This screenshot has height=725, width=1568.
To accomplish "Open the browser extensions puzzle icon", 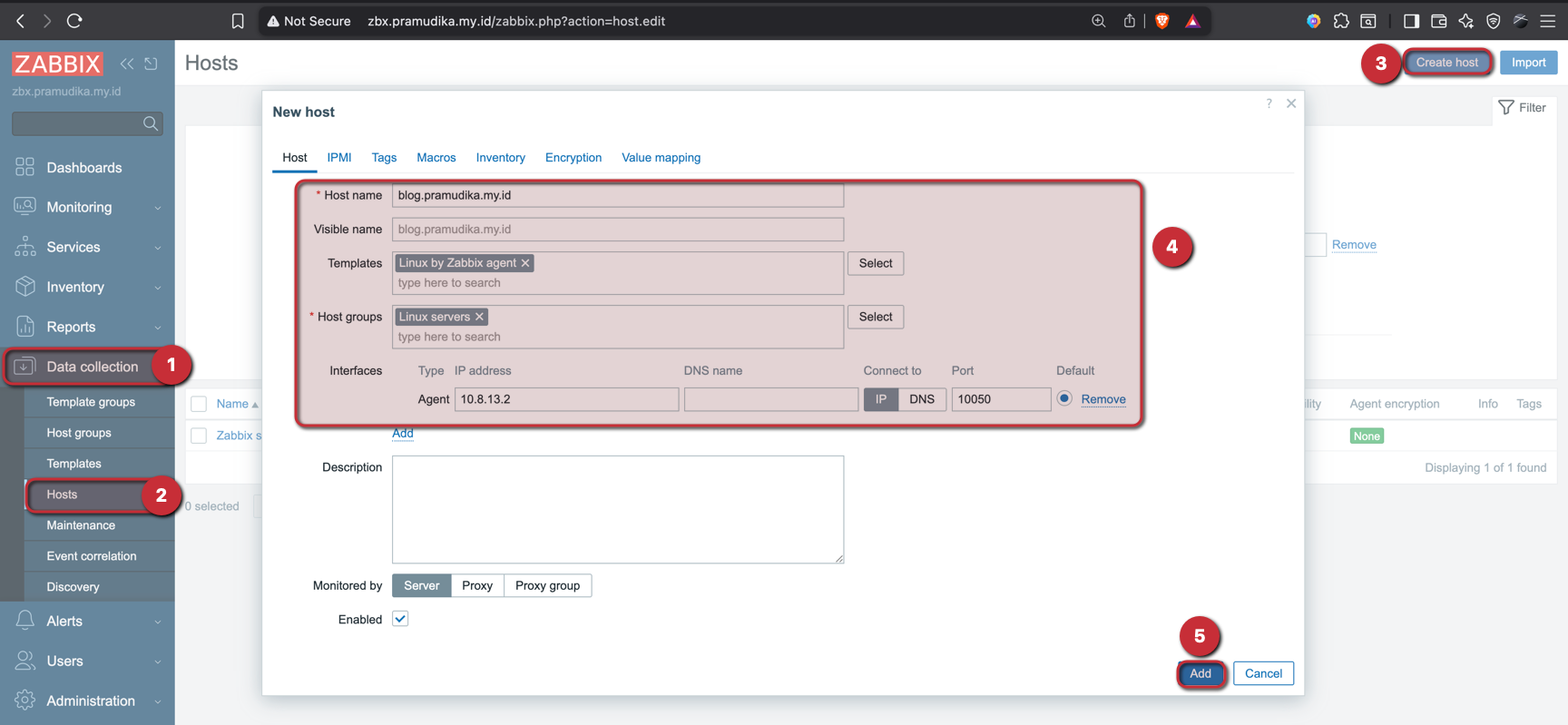I will (x=1341, y=21).
